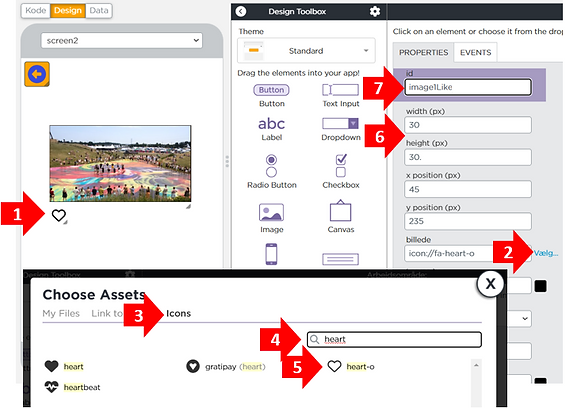Open the PROPERTIES tab

pyautogui.click(x=423, y=52)
